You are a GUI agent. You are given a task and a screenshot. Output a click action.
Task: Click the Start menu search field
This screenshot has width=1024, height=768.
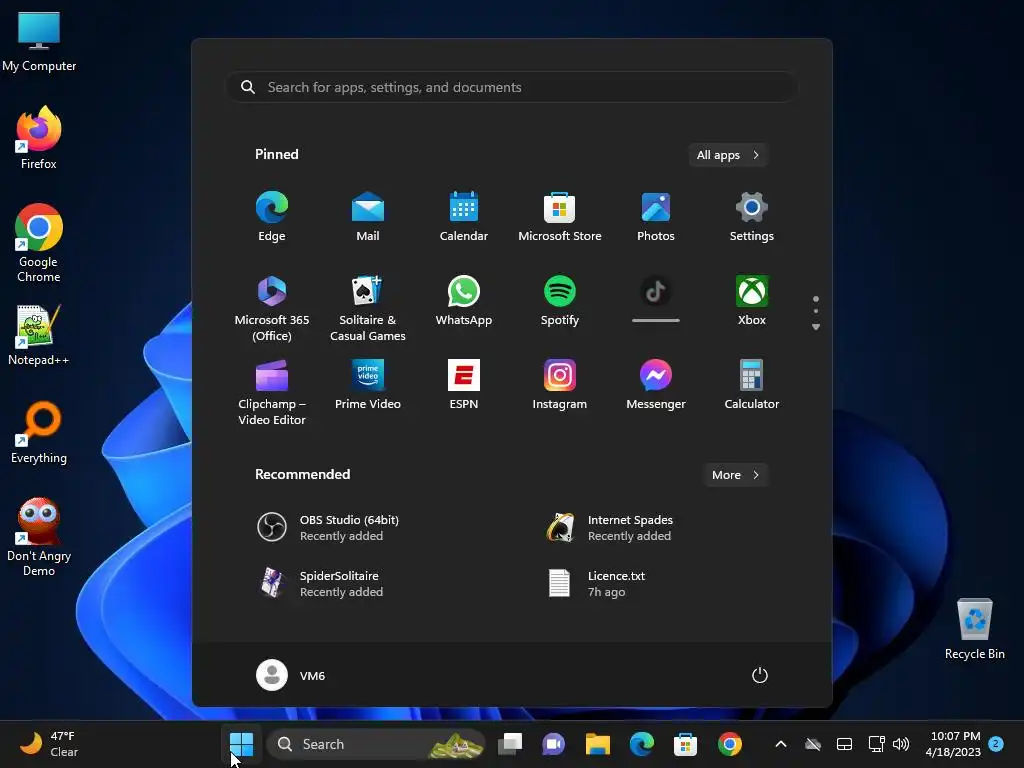point(512,87)
